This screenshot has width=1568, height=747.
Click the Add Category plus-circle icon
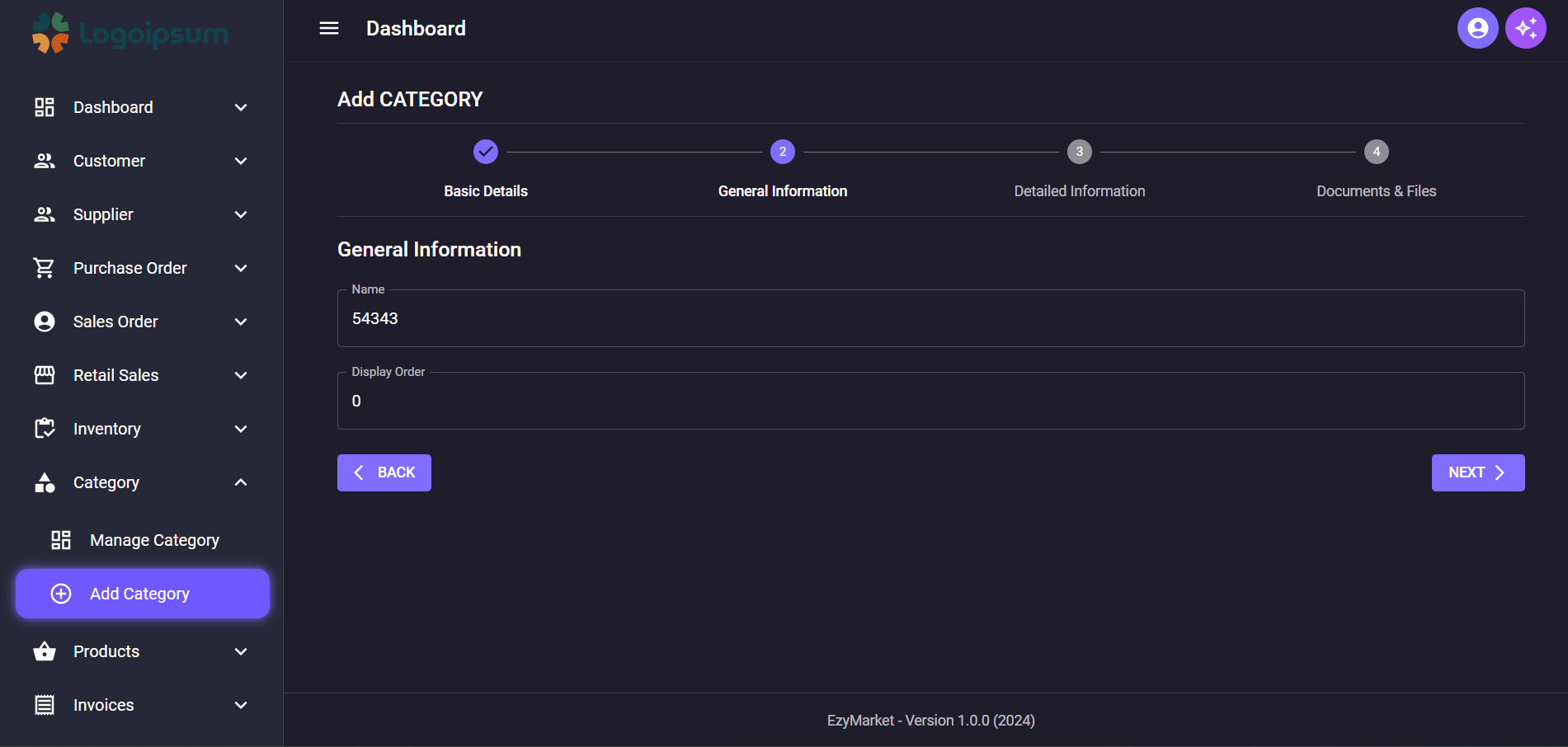tap(61, 594)
